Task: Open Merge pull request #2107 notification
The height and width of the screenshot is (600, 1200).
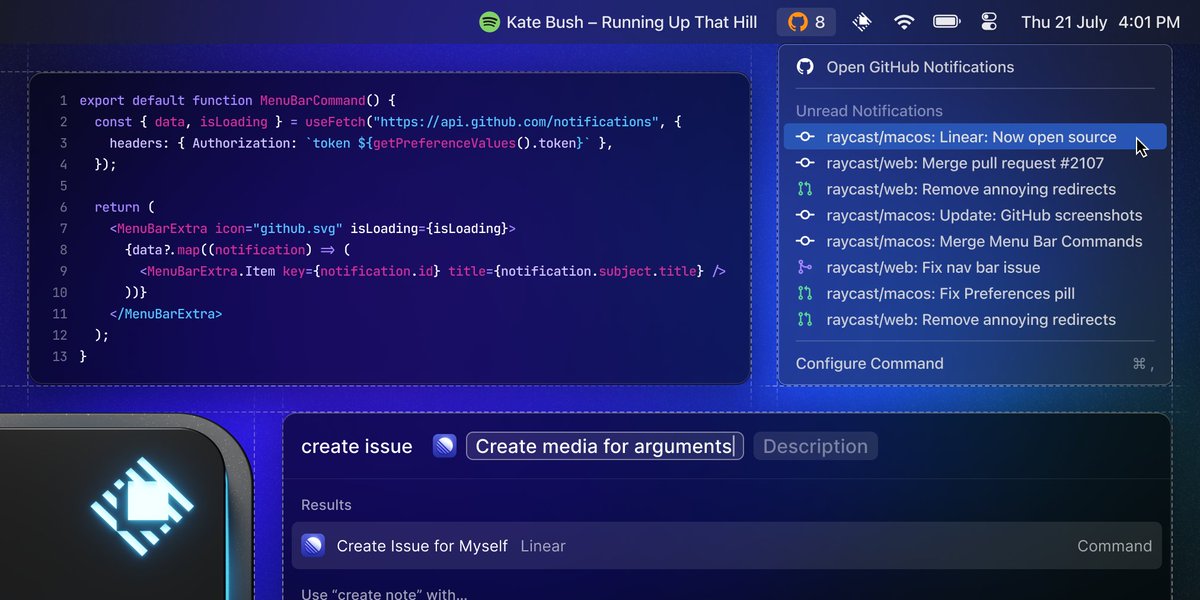Action: click(975, 163)
